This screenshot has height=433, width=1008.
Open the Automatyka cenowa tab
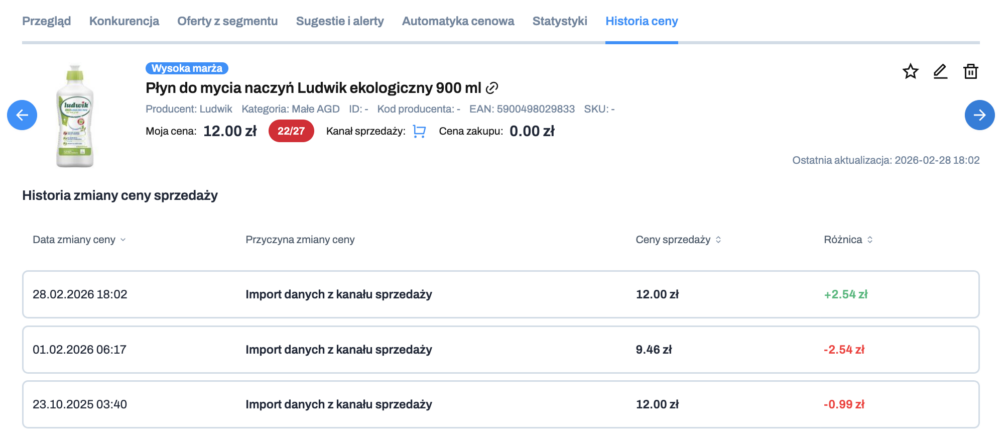tap(458, 20)
